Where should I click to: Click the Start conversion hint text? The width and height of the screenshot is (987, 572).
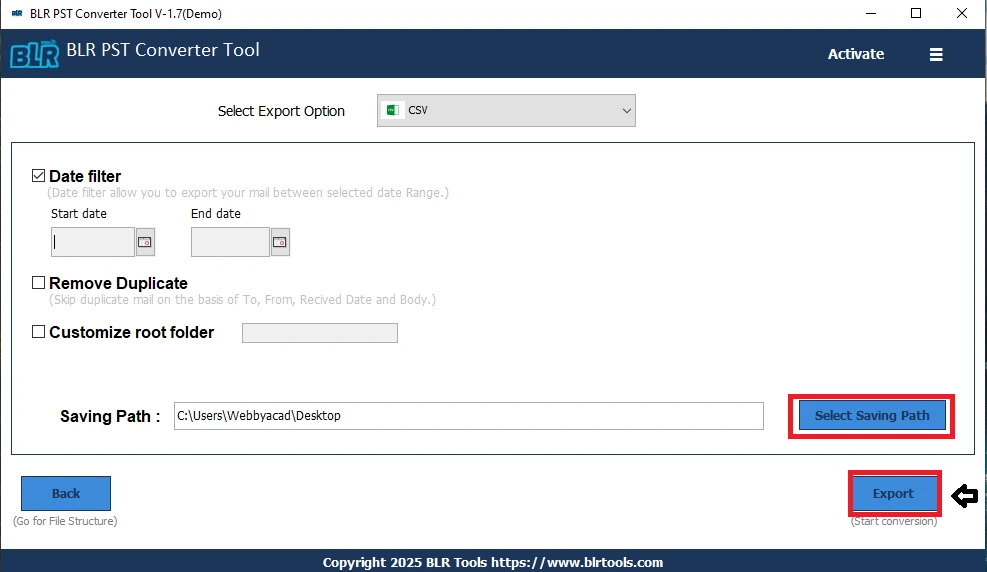pos(894,521)
